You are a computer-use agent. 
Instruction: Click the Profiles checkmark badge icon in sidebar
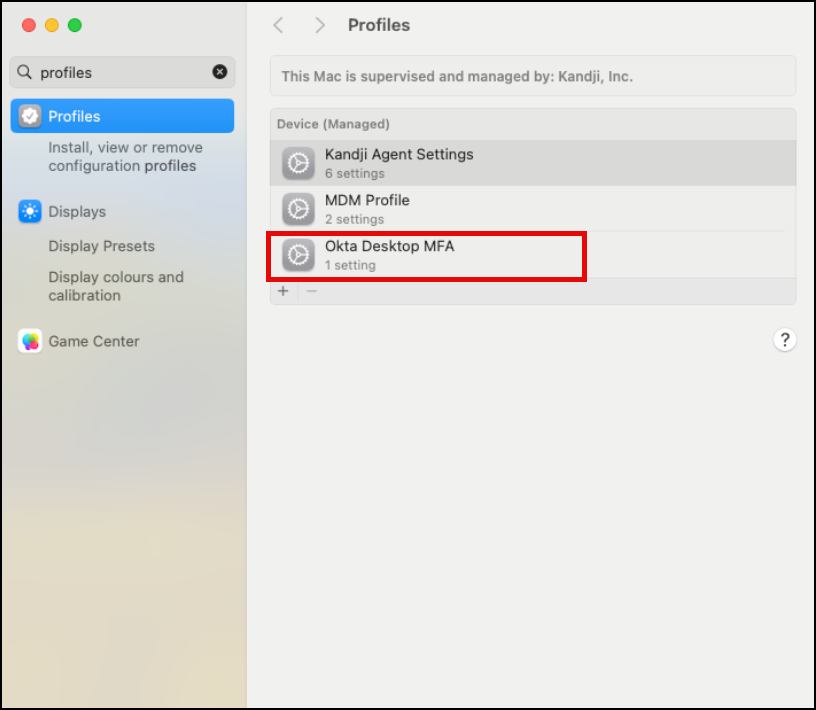point(30,116)
